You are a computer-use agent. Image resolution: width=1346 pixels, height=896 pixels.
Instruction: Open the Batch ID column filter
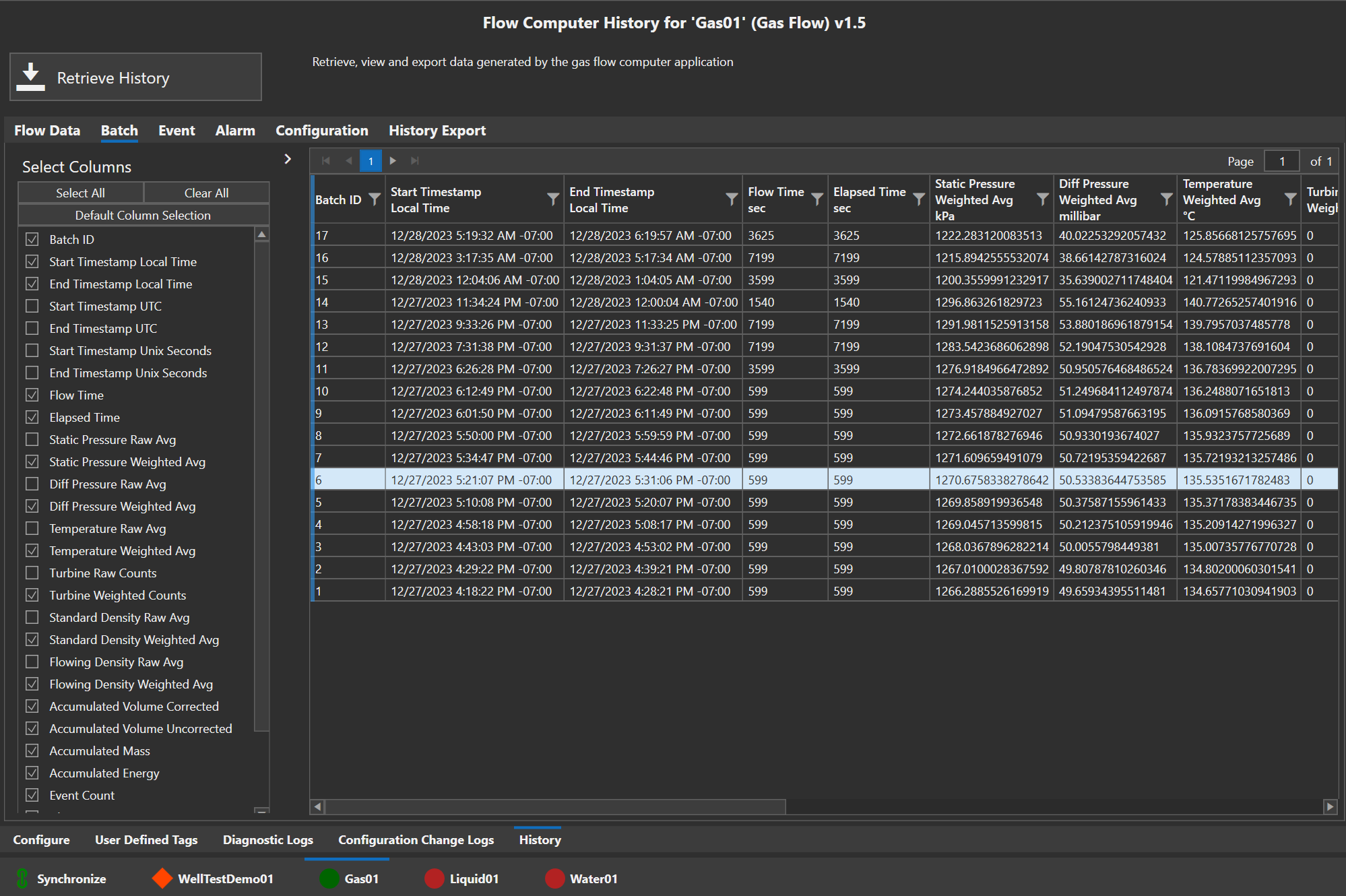click(375, 199)
